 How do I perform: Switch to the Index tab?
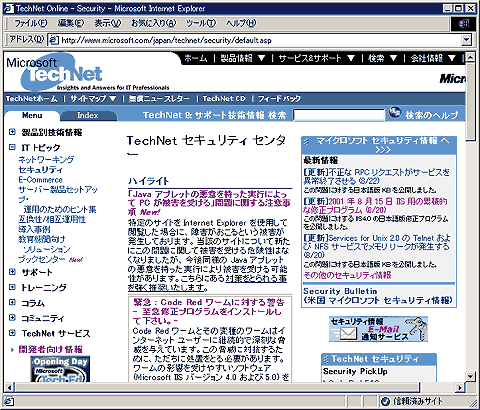[88, 115]
